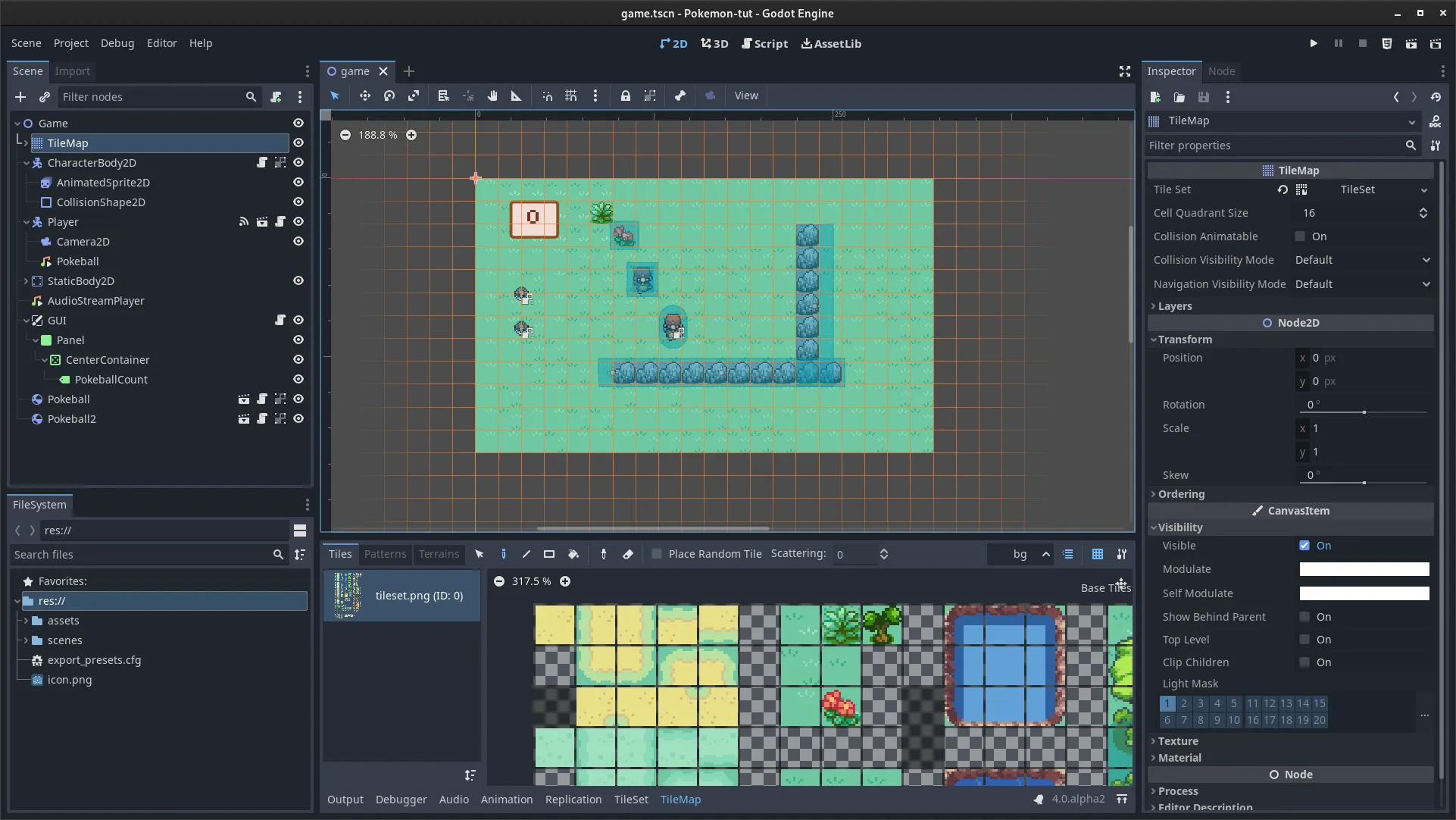Select the Move Mode tool in canvas toolbar
Image resolution: width=1456 pixels, height=820 pixels.
coord(364,95)
